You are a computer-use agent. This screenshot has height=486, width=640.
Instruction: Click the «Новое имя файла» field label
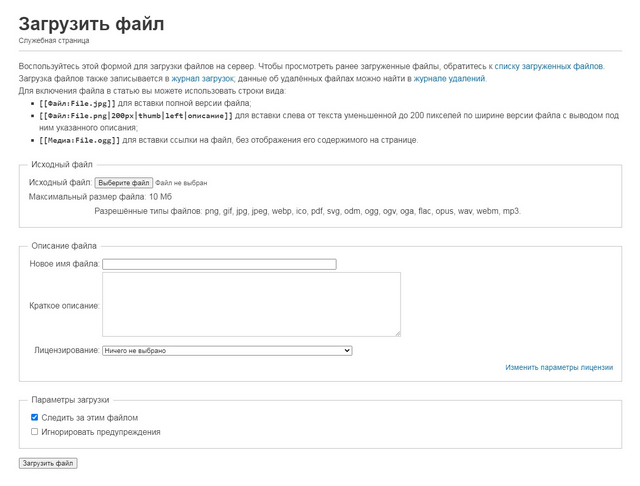pyautogui.click(x=64, y=264)
